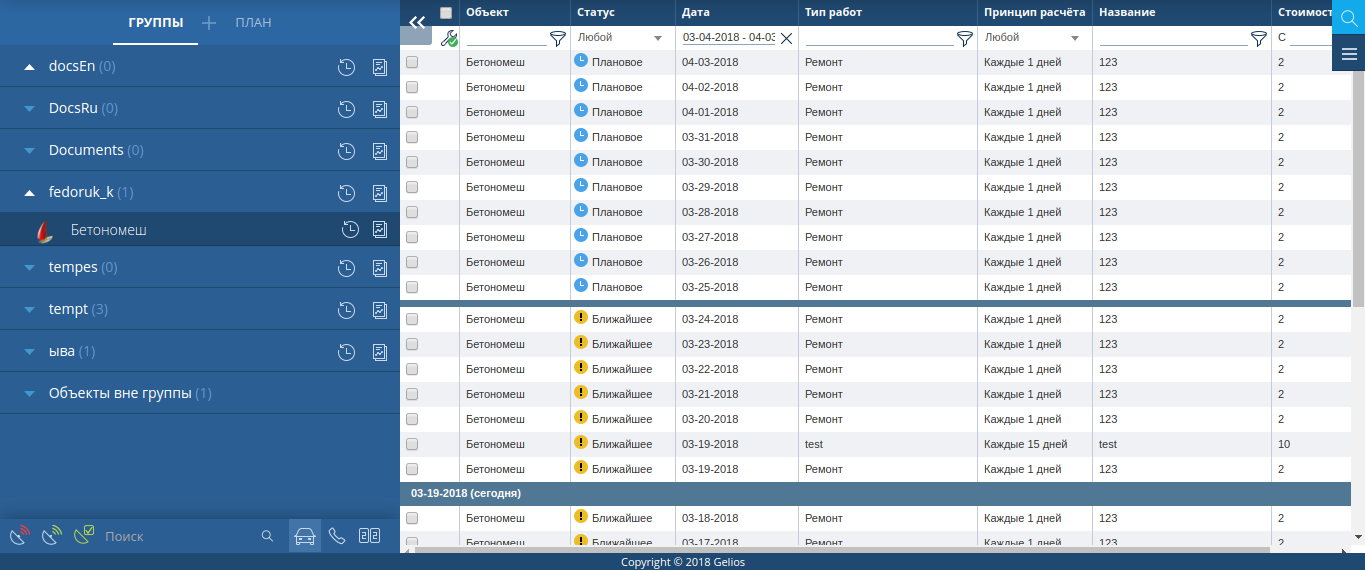
Task: Open history clock icon for docsEn group
Action: click(x=346, y=67)
